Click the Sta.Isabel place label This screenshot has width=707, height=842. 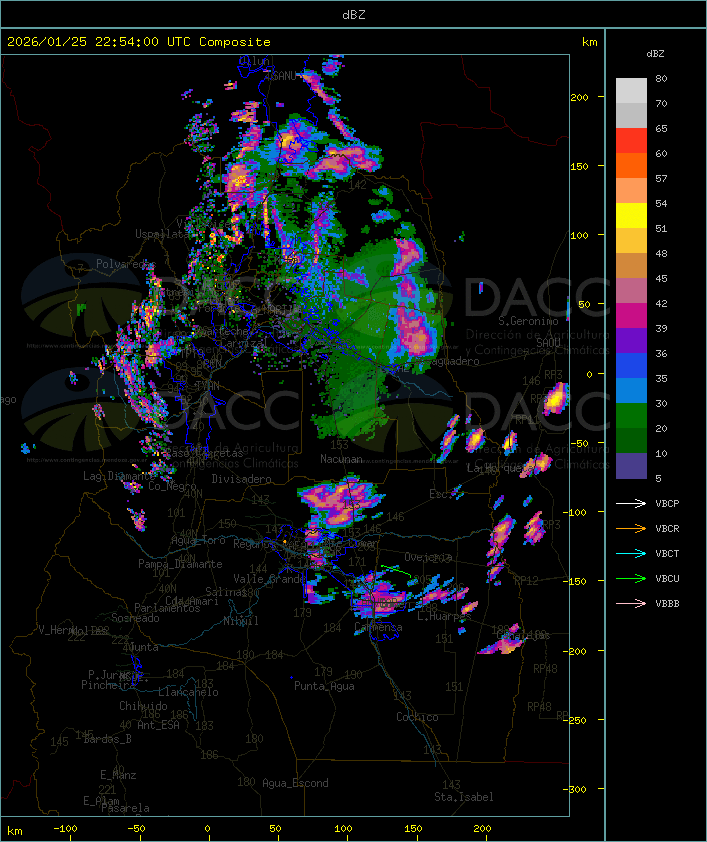tap(464, 797)
